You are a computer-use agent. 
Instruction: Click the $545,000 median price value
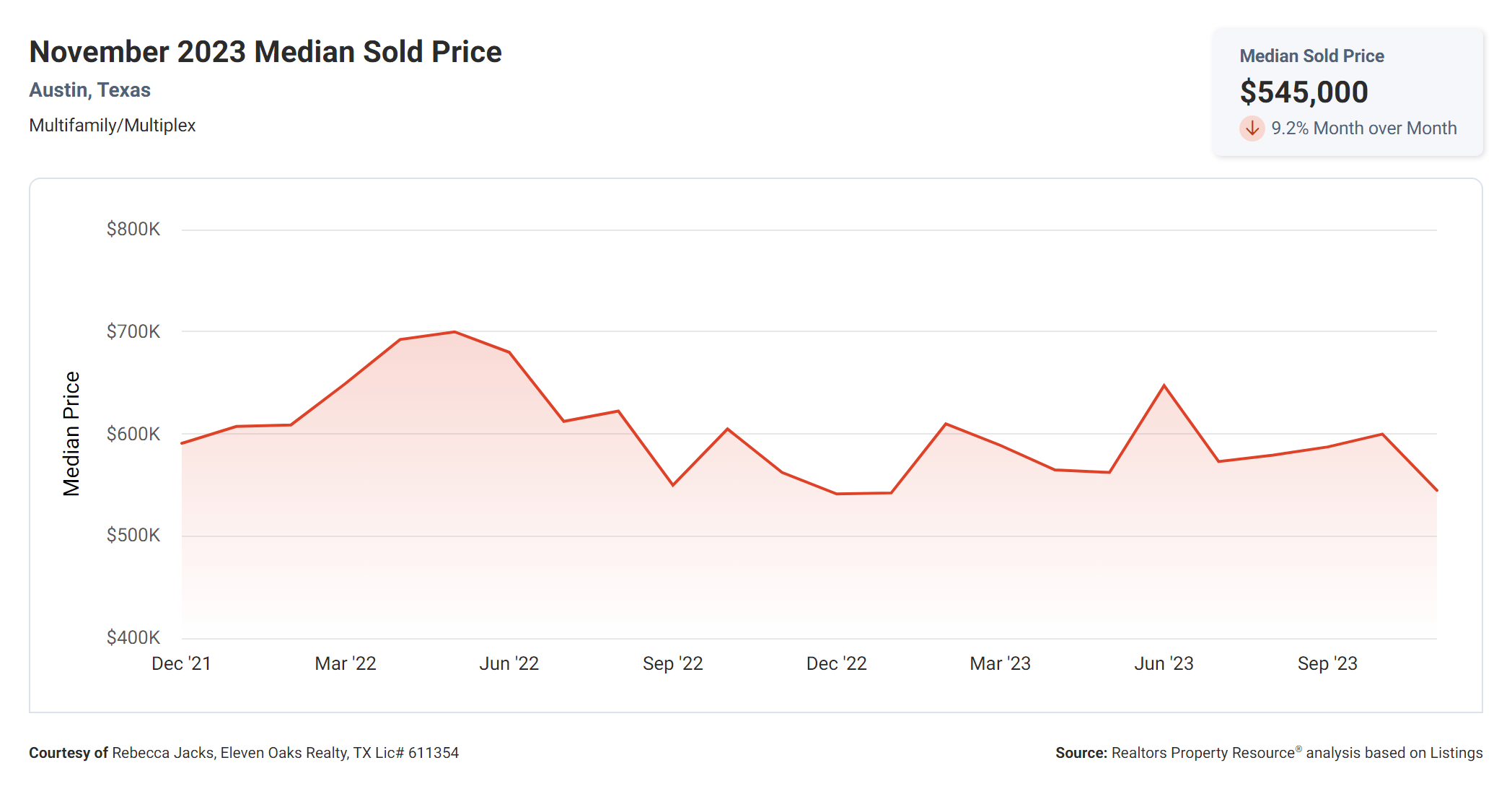[1304, 92]
